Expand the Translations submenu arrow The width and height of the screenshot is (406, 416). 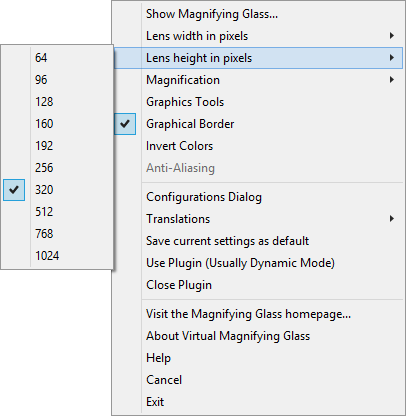coord(392,219)
